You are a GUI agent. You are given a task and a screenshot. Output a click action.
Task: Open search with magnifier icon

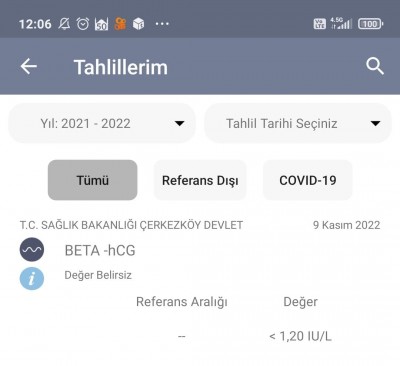pyautogui.click(x=375, y=66)
